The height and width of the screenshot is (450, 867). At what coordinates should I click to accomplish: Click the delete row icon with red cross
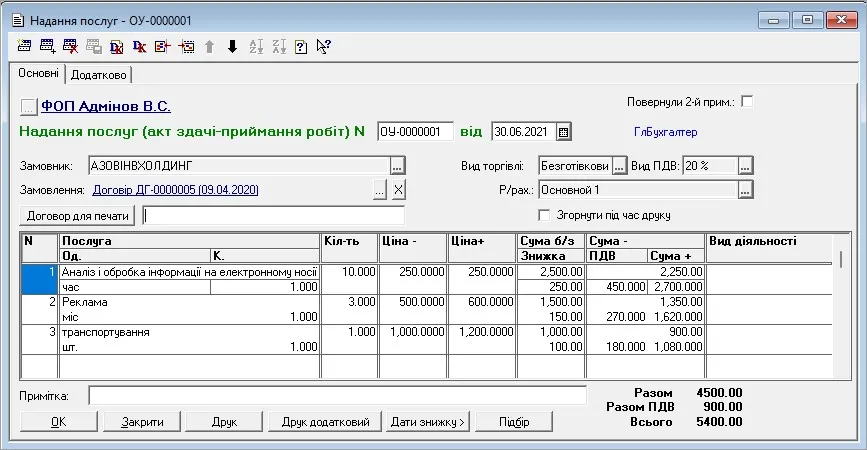71,46
